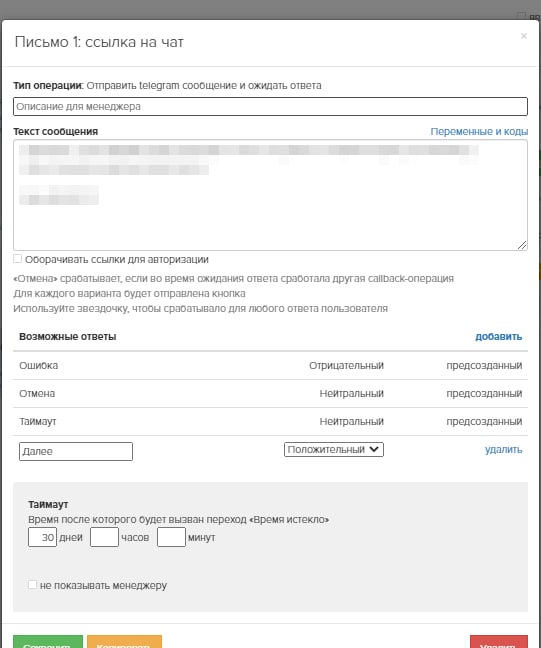Viewport: 541px width, 648px height.
Task: Click the timeout часов field
Action: (105, 537)
